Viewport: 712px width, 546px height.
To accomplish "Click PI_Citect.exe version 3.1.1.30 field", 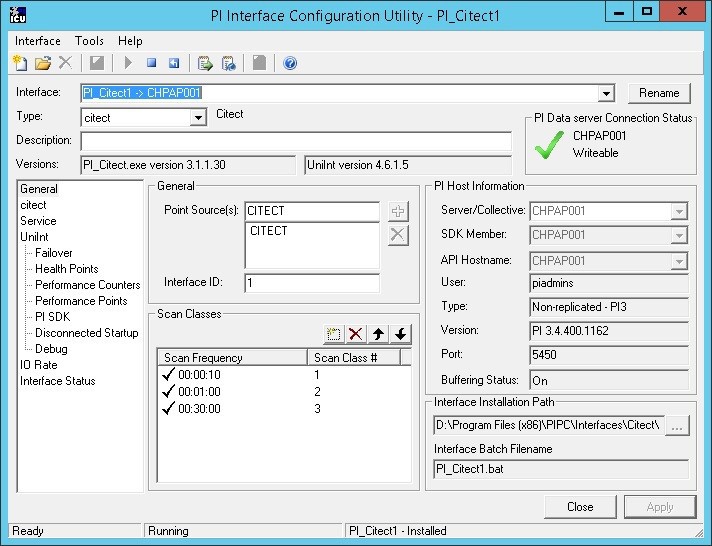I will (x=188, y=165).
